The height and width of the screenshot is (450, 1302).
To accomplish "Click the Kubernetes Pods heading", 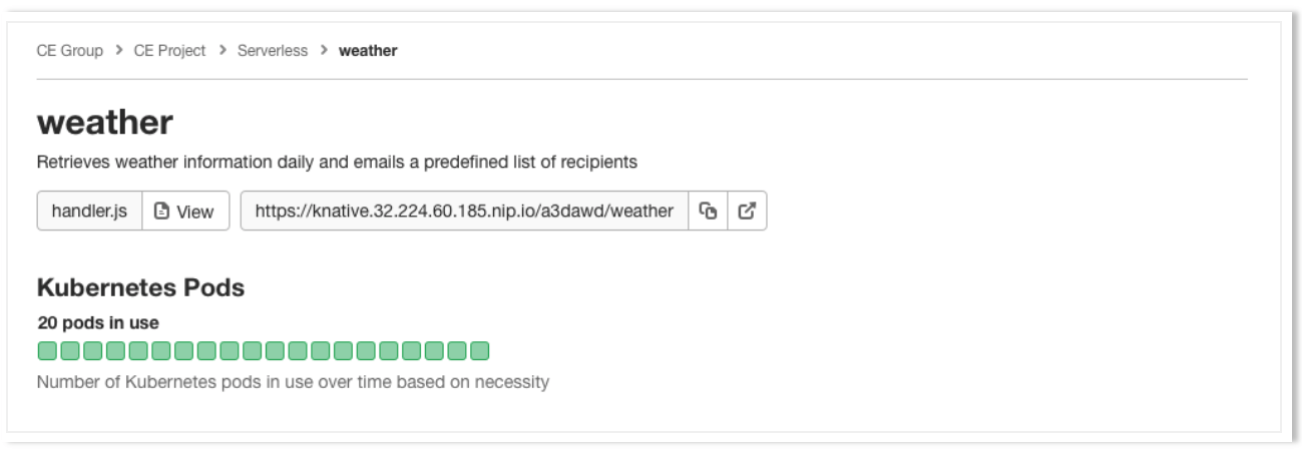I will (x=141, y=288).
